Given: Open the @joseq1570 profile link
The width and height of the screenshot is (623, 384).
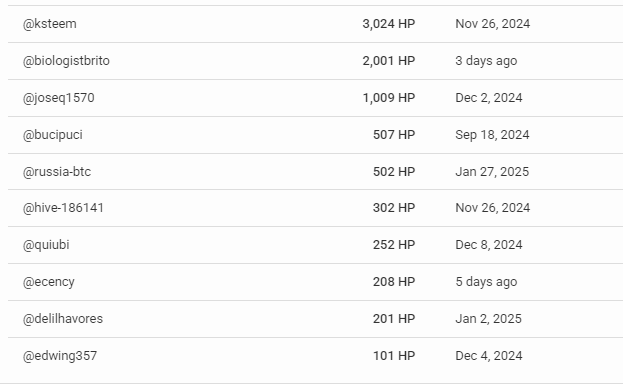Looking at the screenshot, I should tap(58, 98).
